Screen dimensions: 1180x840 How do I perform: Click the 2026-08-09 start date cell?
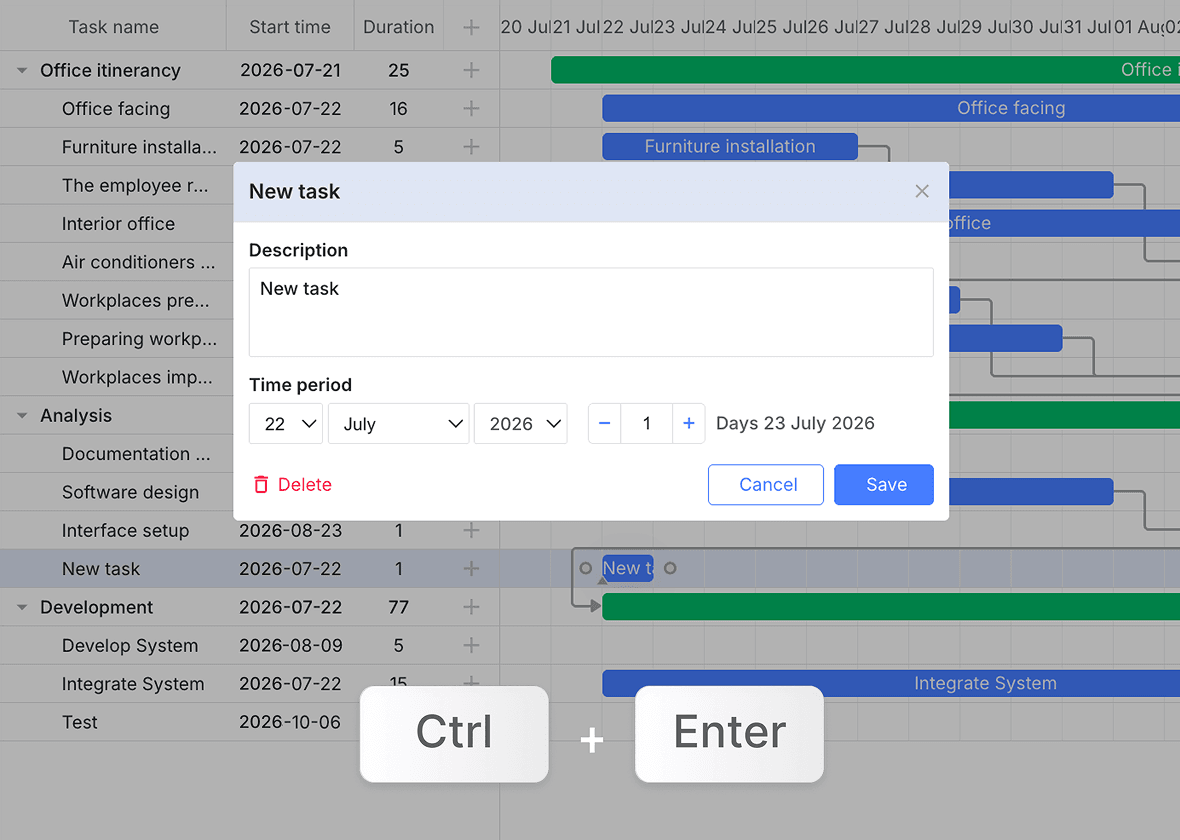290,646
